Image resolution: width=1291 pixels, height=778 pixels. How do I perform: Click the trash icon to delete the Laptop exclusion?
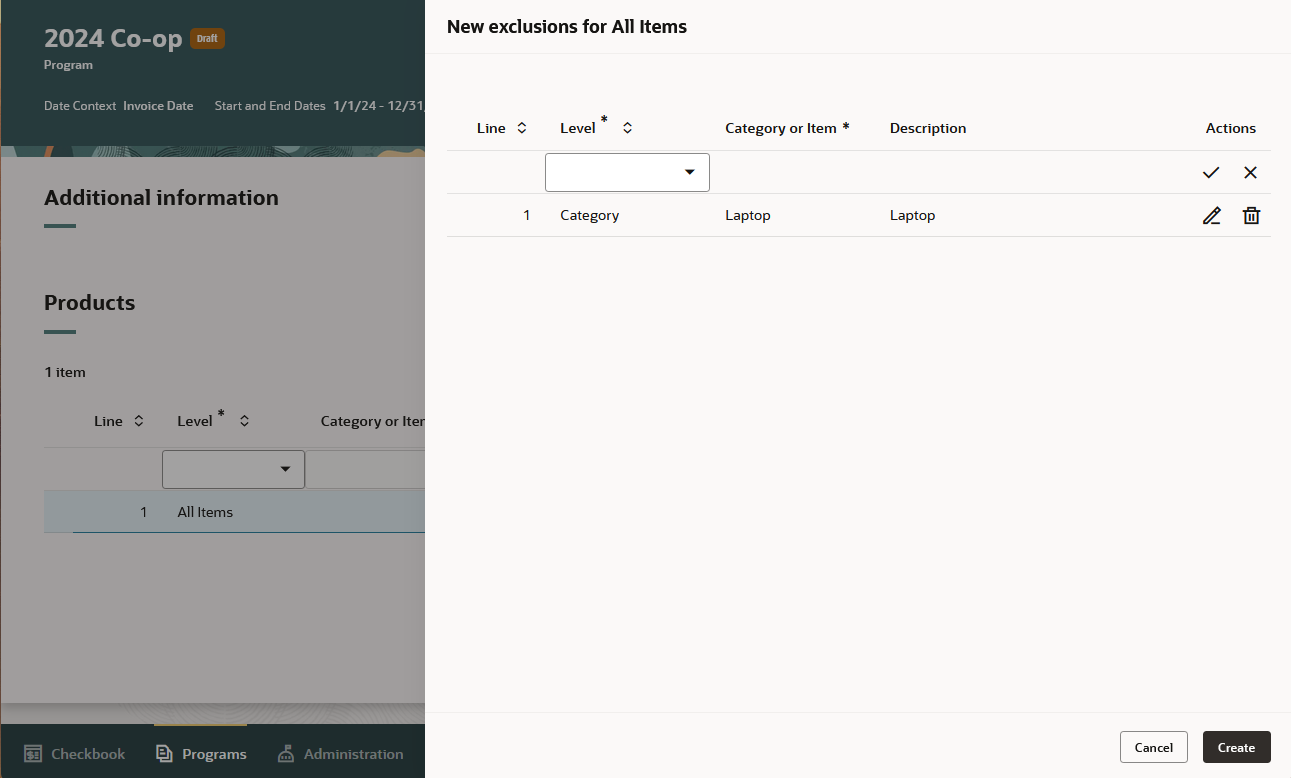[x=1250, y=215]
